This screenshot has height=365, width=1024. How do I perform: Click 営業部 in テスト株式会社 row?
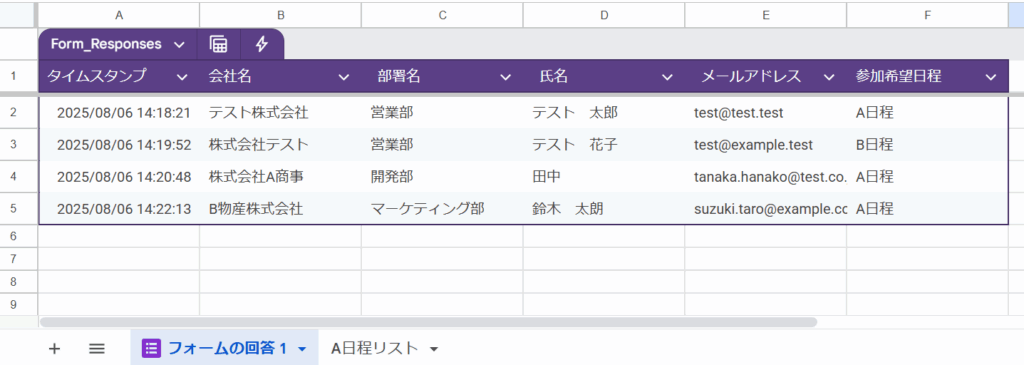[442, 113]
